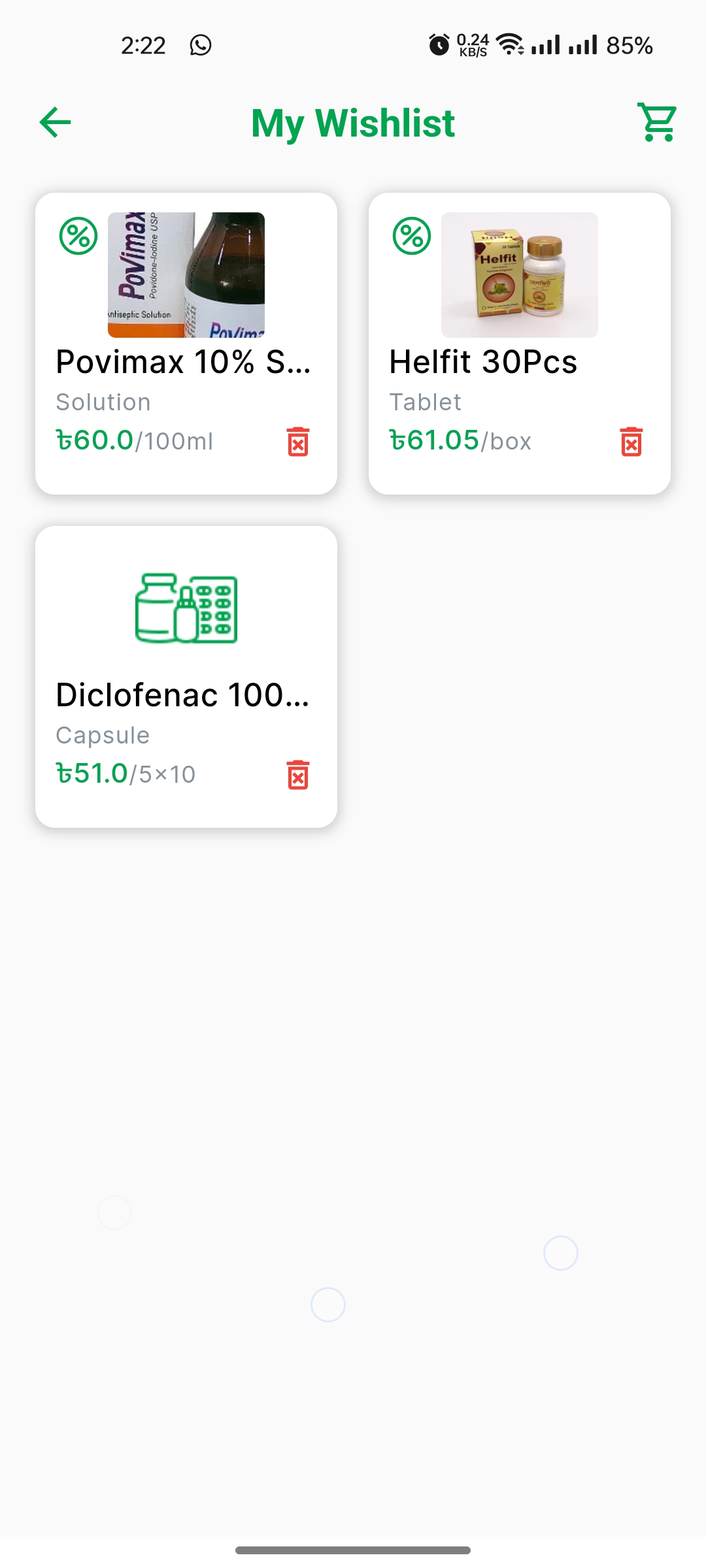Remove Povimax from wishlist
Screen dimensions: 706x1568
pyautogui.click(x=298, y=442)
